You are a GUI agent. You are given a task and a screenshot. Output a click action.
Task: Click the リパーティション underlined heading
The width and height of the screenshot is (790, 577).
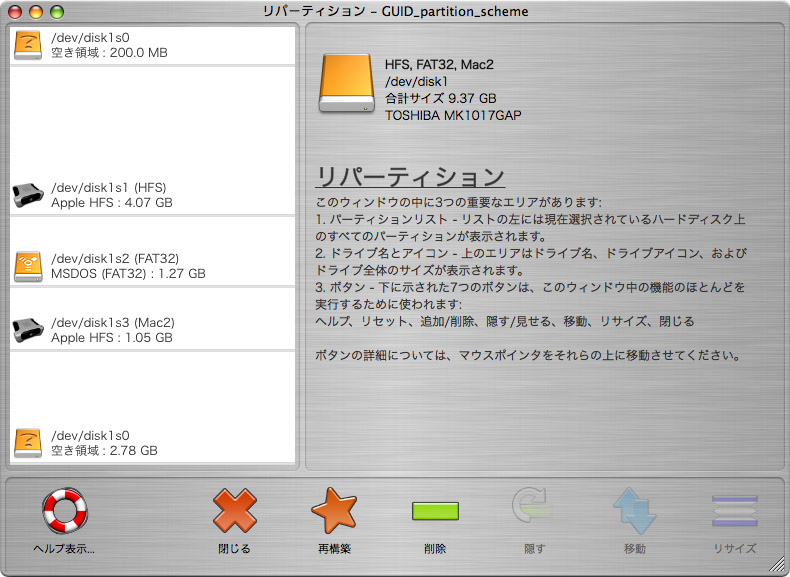pyautogui.click(x=410, y=176)
